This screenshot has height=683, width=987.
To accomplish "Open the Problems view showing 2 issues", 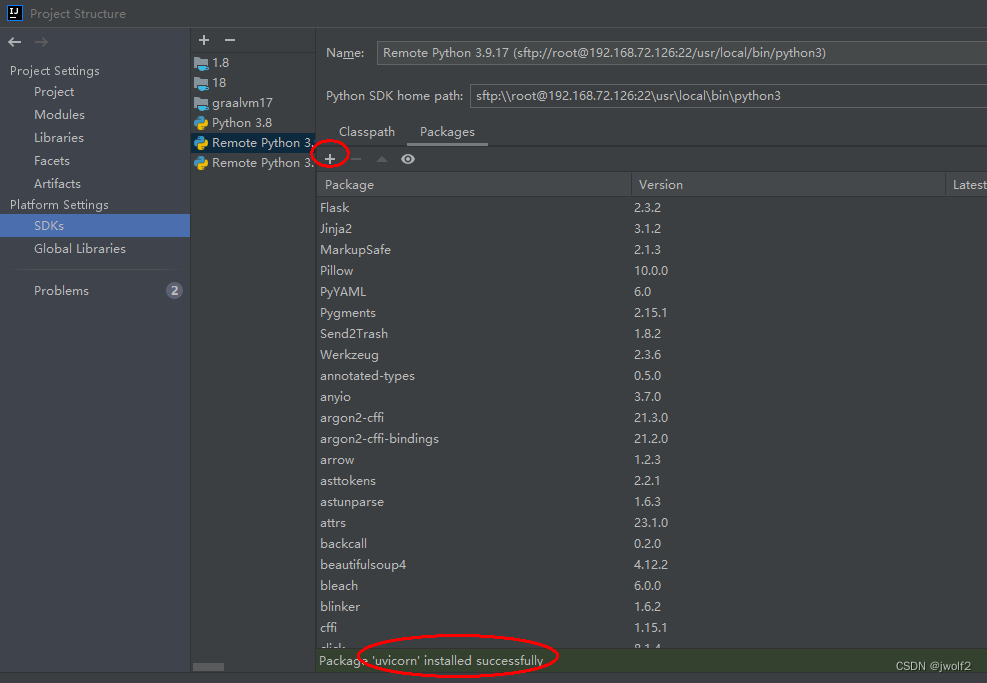I will coord(61,290).
